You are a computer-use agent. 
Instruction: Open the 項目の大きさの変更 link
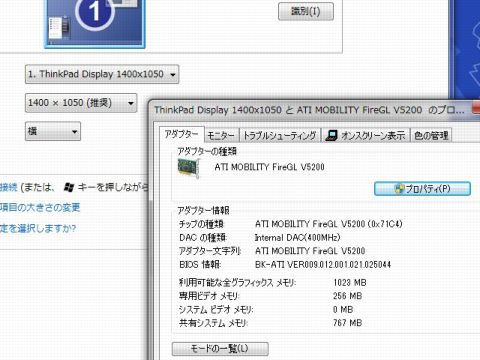(x=40, y=208)
